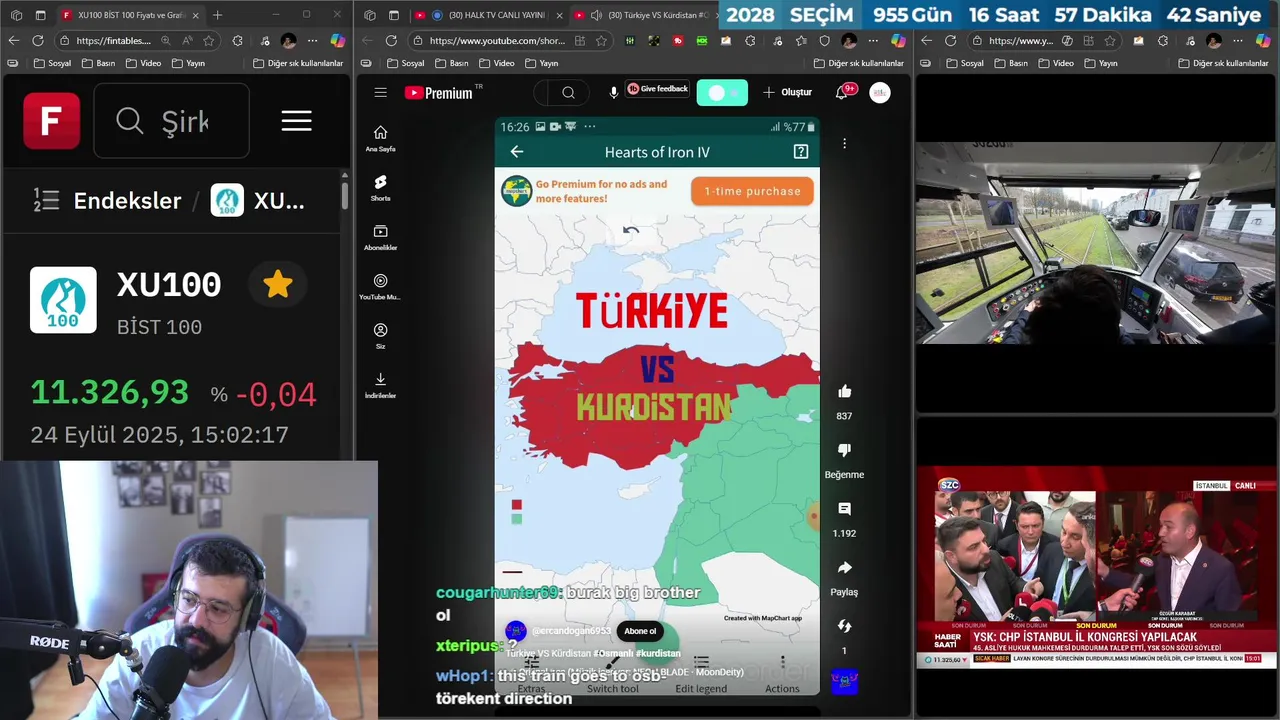The height and width of the screenshot is (720, 1280).
Task: Open the Siz page in sidebar
Action: click(380, 335)
